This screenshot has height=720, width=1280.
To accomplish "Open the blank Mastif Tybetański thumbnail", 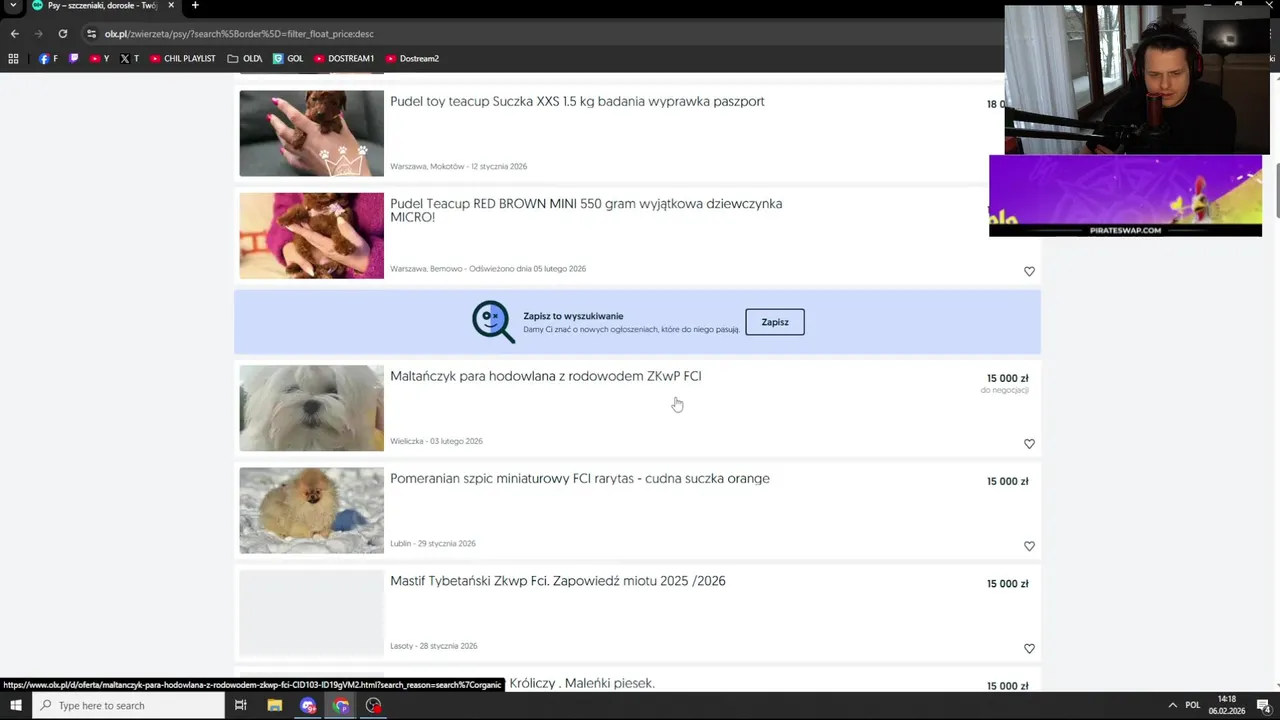I will click(311, 613).
